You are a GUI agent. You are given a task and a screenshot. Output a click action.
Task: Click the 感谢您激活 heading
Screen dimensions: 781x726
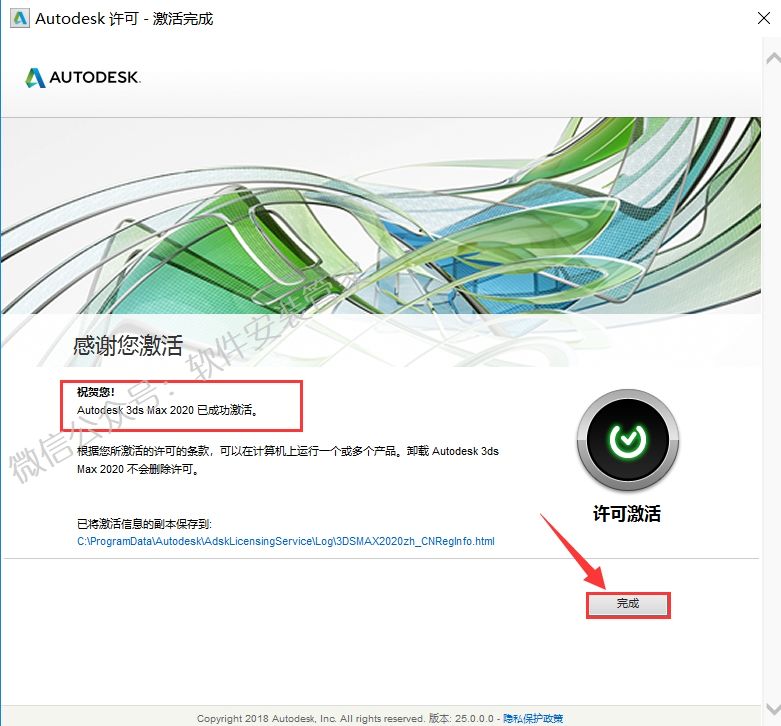tap(128, 346)
